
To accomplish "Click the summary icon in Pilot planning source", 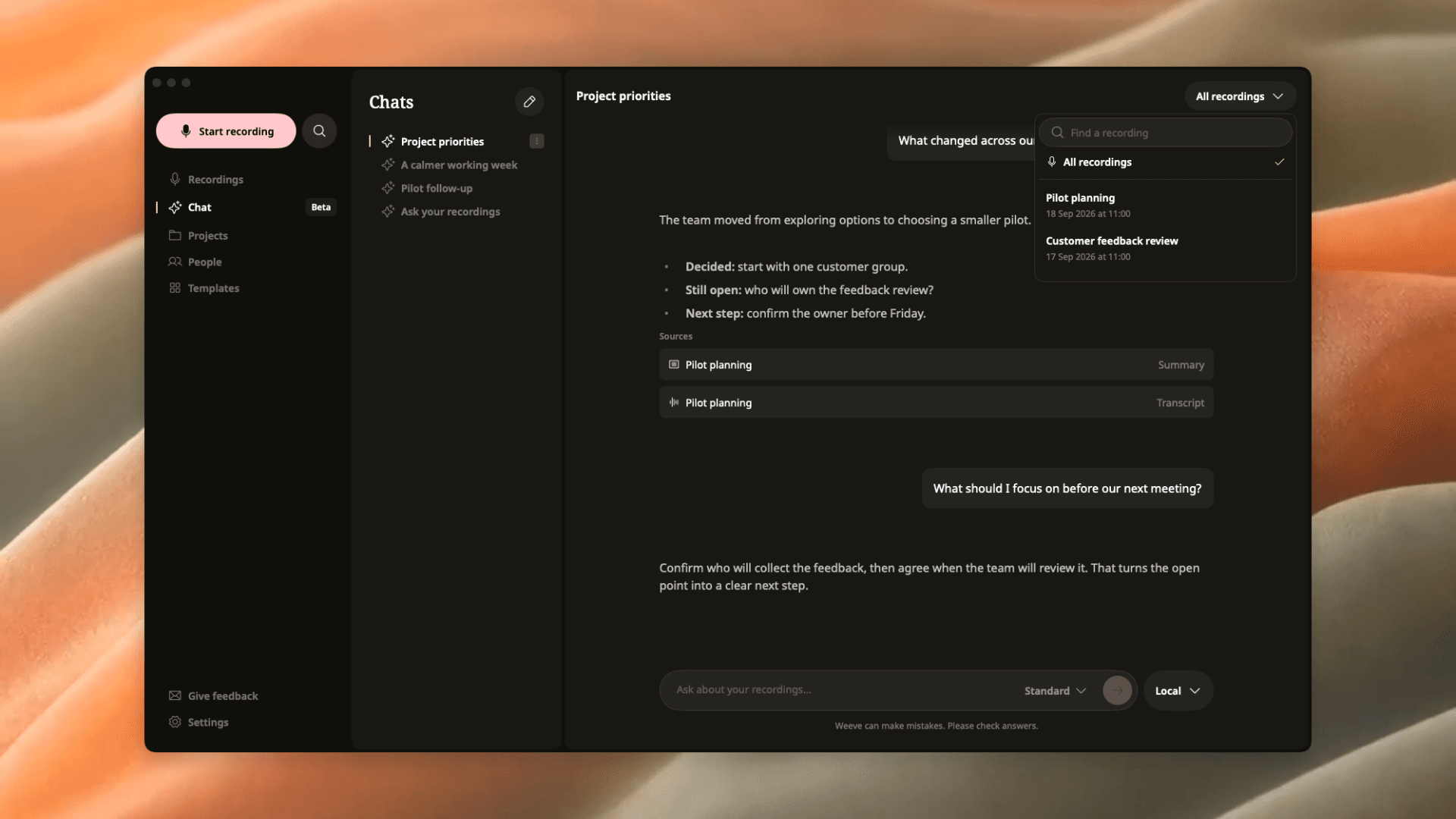I will [673, 365].
